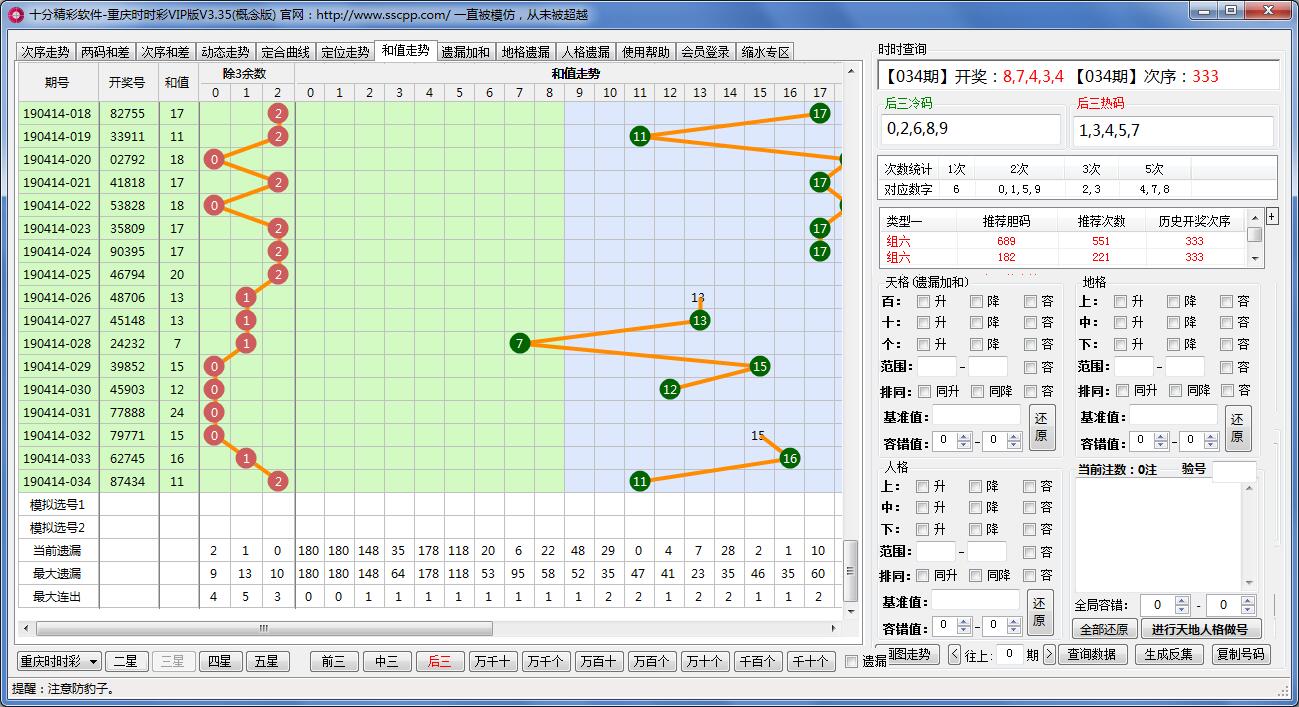
Task: Open the 定位走势 tab
Action: [x=345, y=52]
